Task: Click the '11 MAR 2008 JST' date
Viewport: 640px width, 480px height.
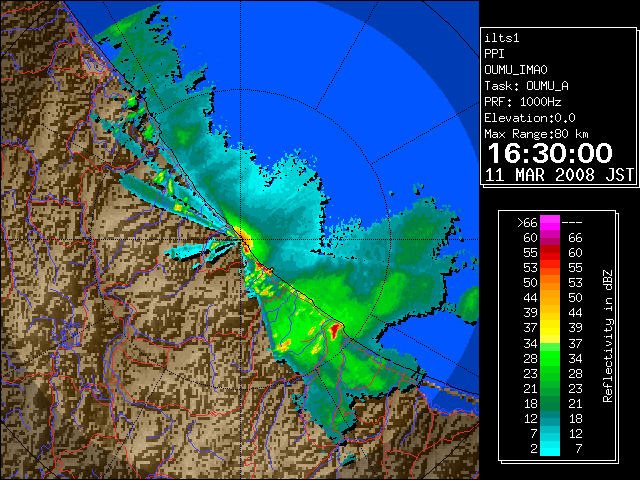Action: point(560,175)
